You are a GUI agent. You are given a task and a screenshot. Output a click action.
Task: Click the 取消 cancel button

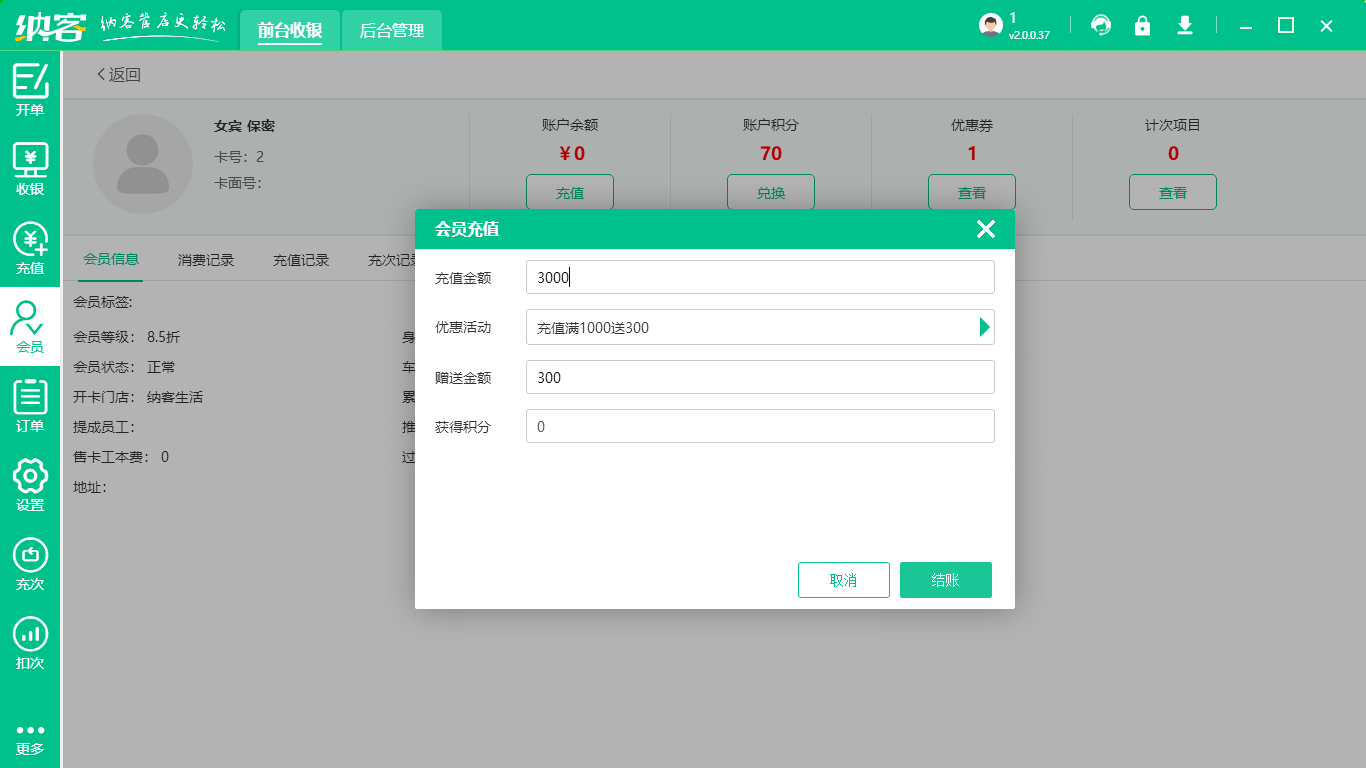[x=843, y=580]
